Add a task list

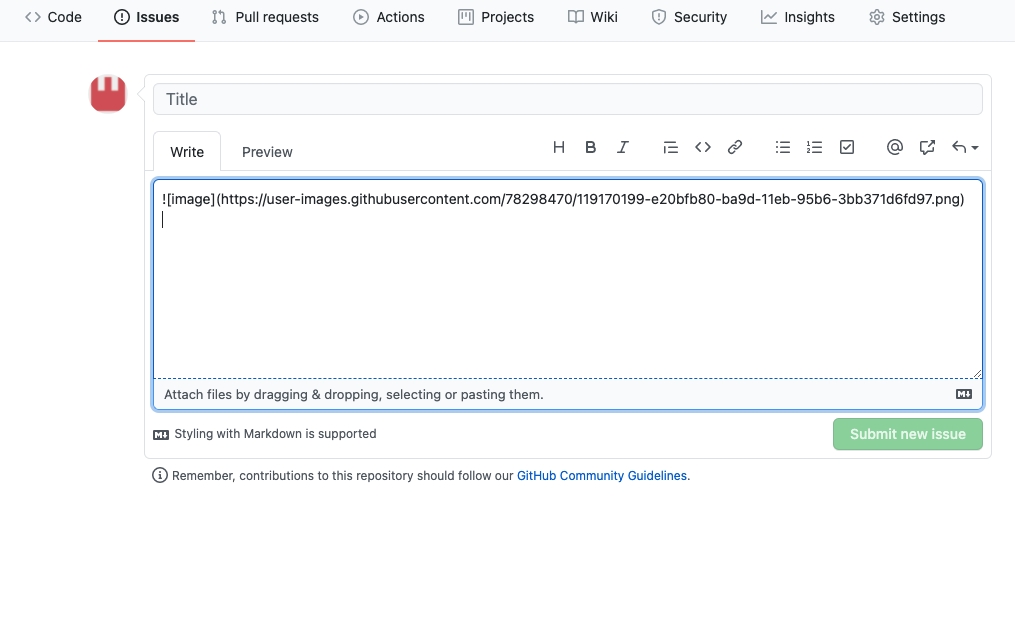pyautogui.click(x=847, y=147)
